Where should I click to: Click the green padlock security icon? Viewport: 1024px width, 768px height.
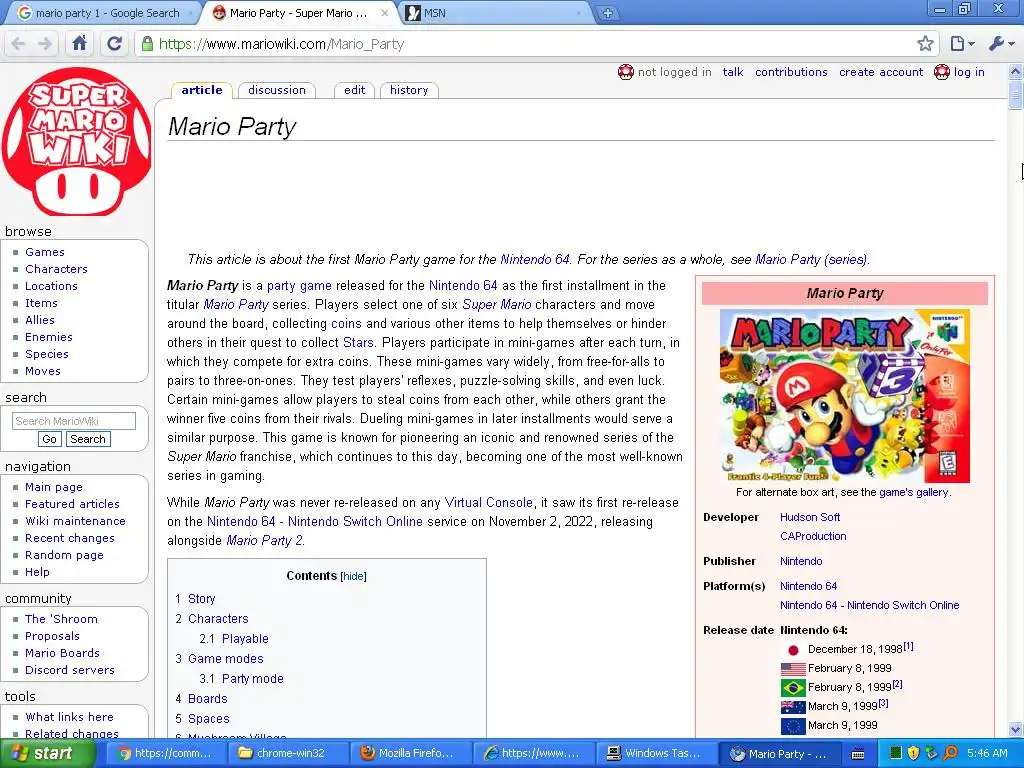148,44
